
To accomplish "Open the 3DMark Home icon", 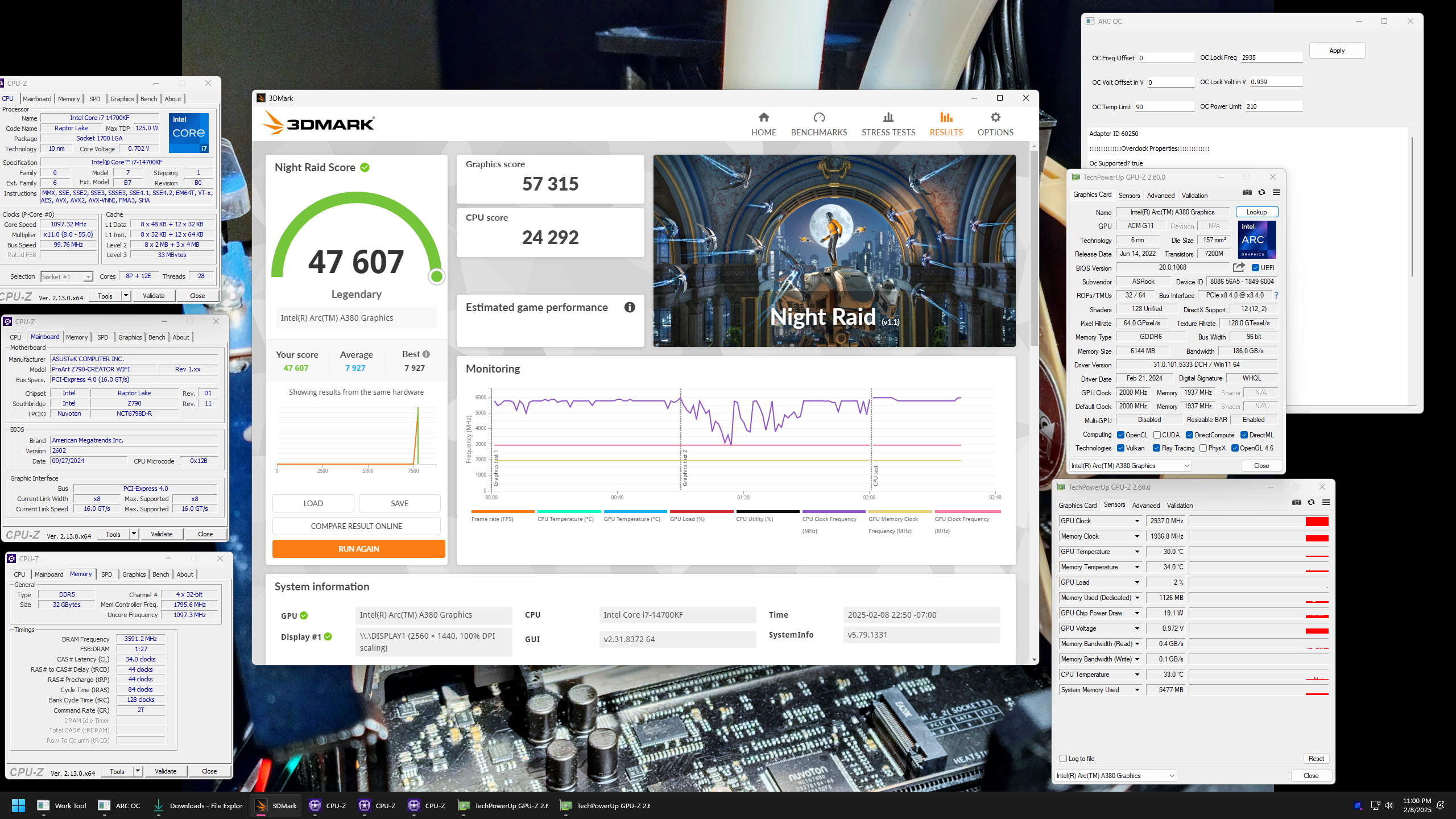I will tap(763, 117).
